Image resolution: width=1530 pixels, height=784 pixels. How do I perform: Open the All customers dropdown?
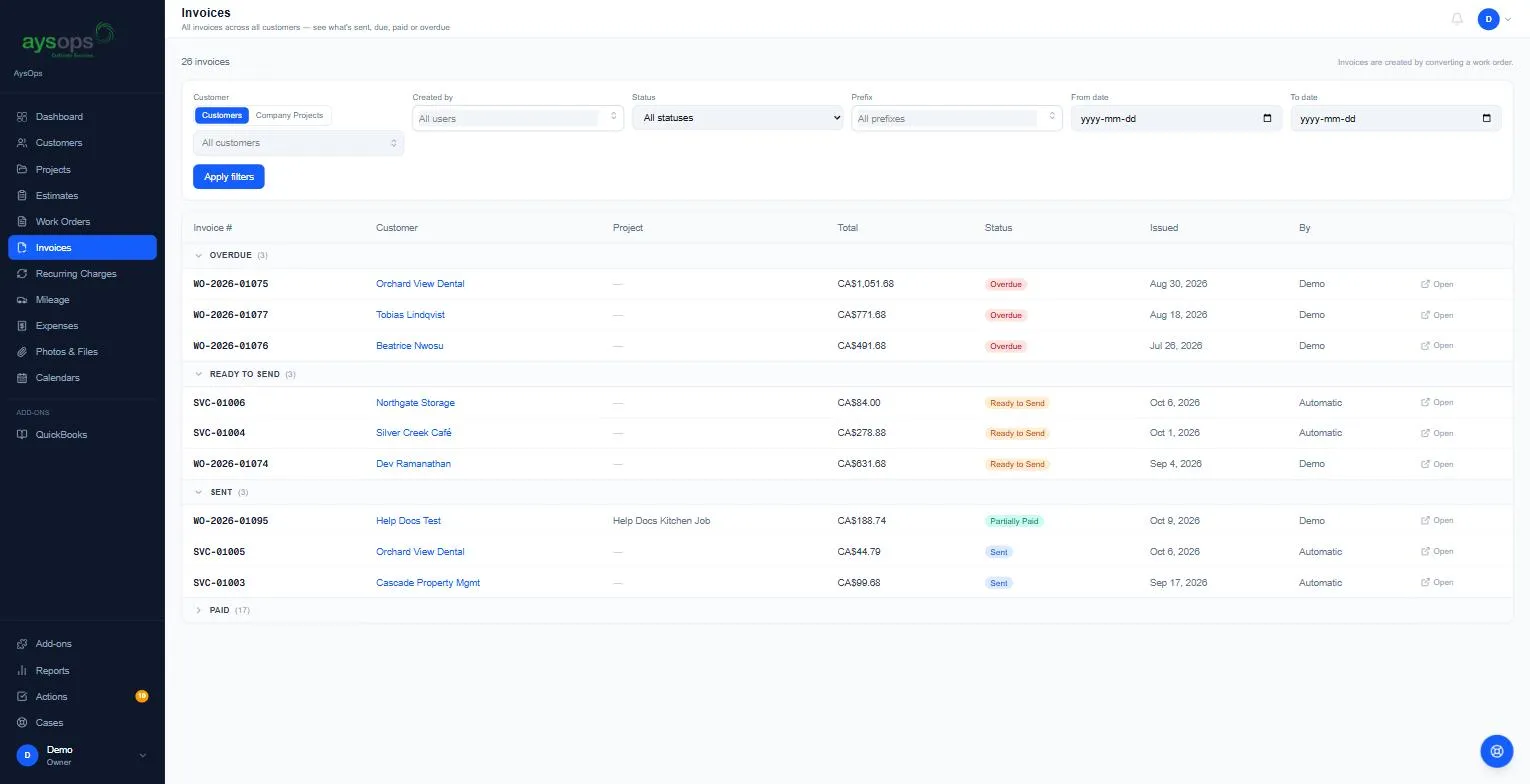click(x=299, y=143)
